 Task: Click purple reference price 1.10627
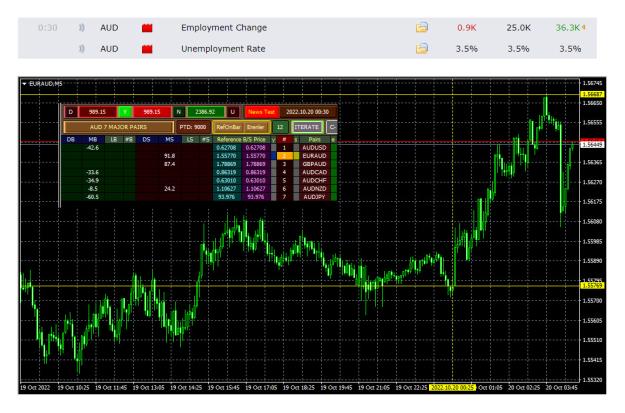[x=256, y=189]
